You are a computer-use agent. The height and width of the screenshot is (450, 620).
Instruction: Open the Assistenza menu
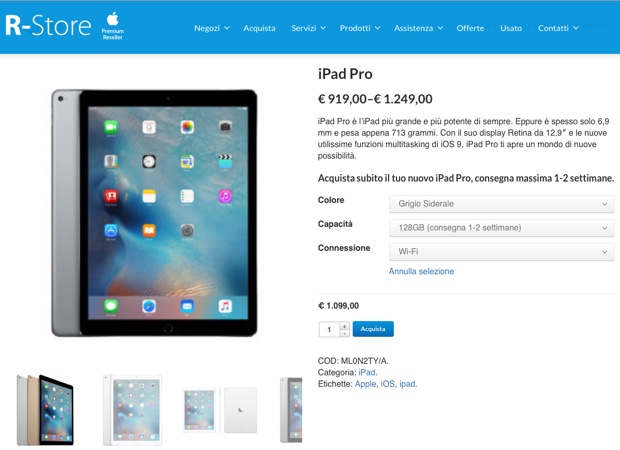click(418, 28)
